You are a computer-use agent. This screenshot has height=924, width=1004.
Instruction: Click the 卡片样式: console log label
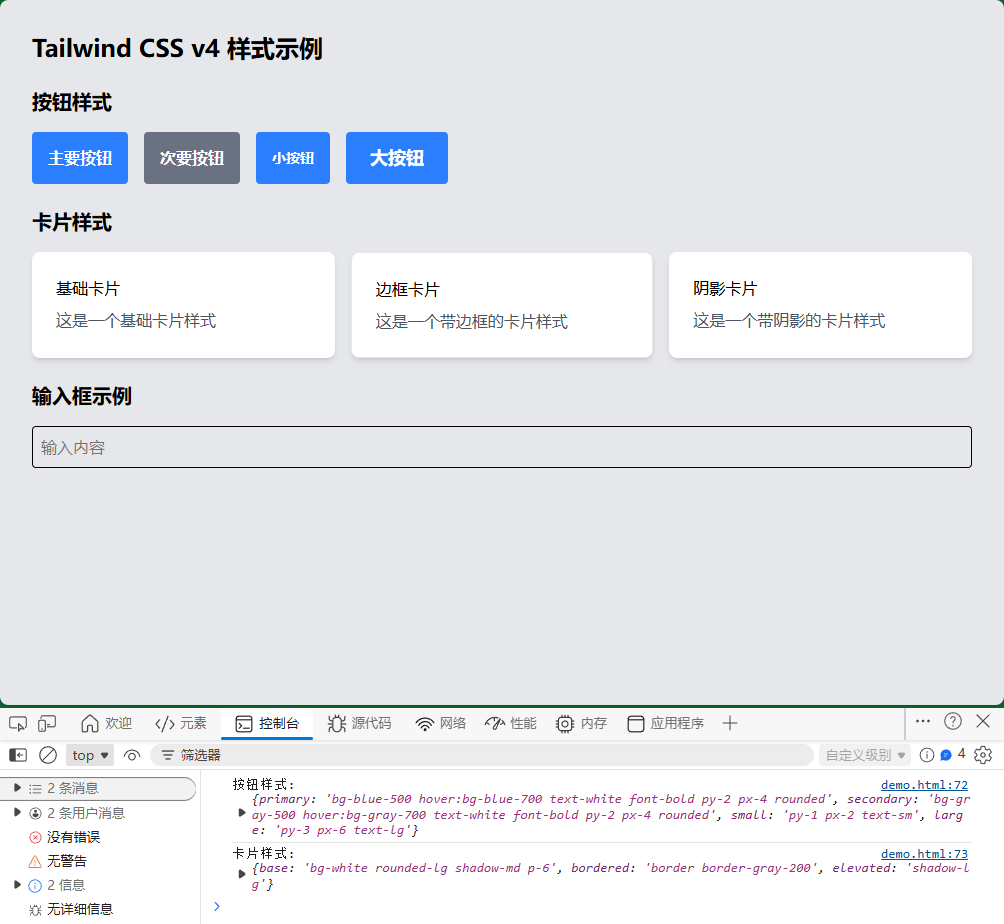tap(263, 854)
